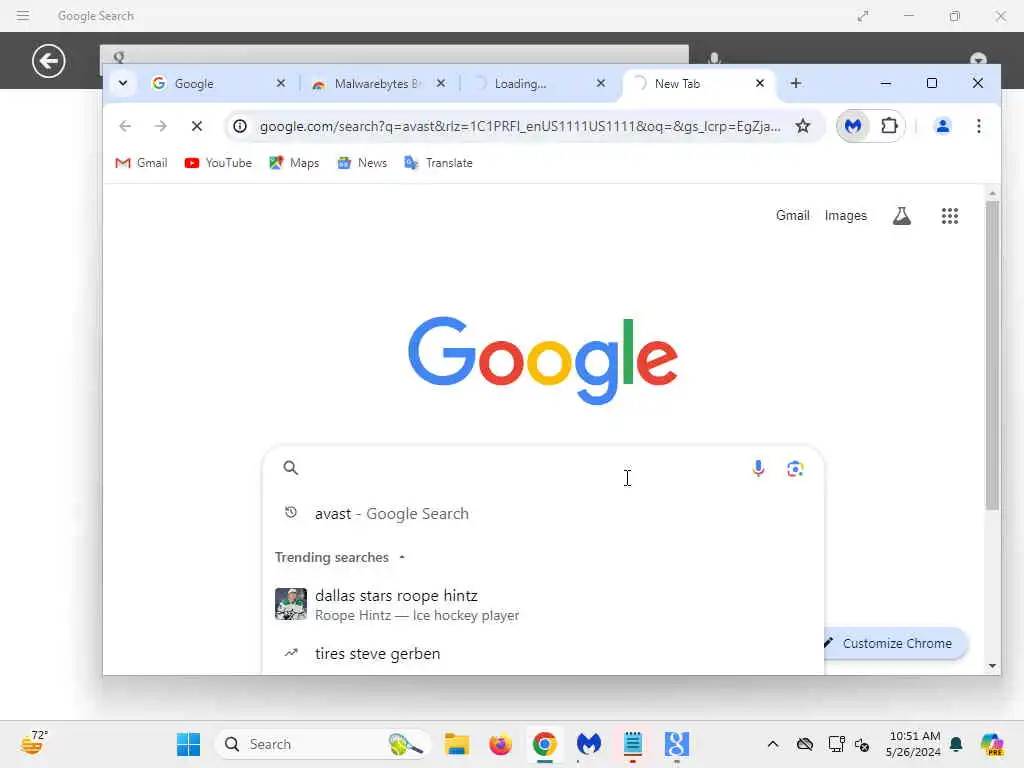Open Chrome three-dot menu

(x=978, y=126)
